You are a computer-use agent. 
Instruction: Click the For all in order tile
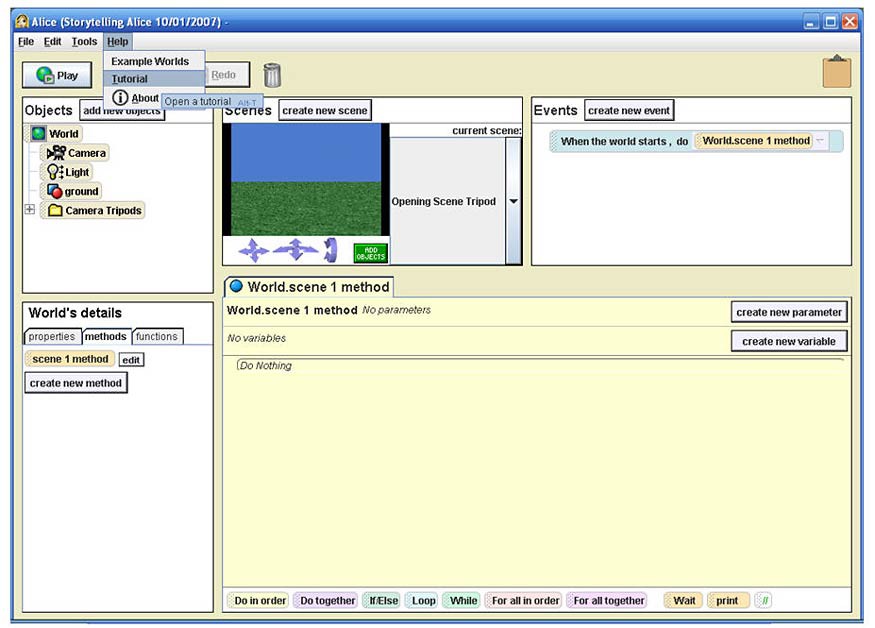[525, 601]
